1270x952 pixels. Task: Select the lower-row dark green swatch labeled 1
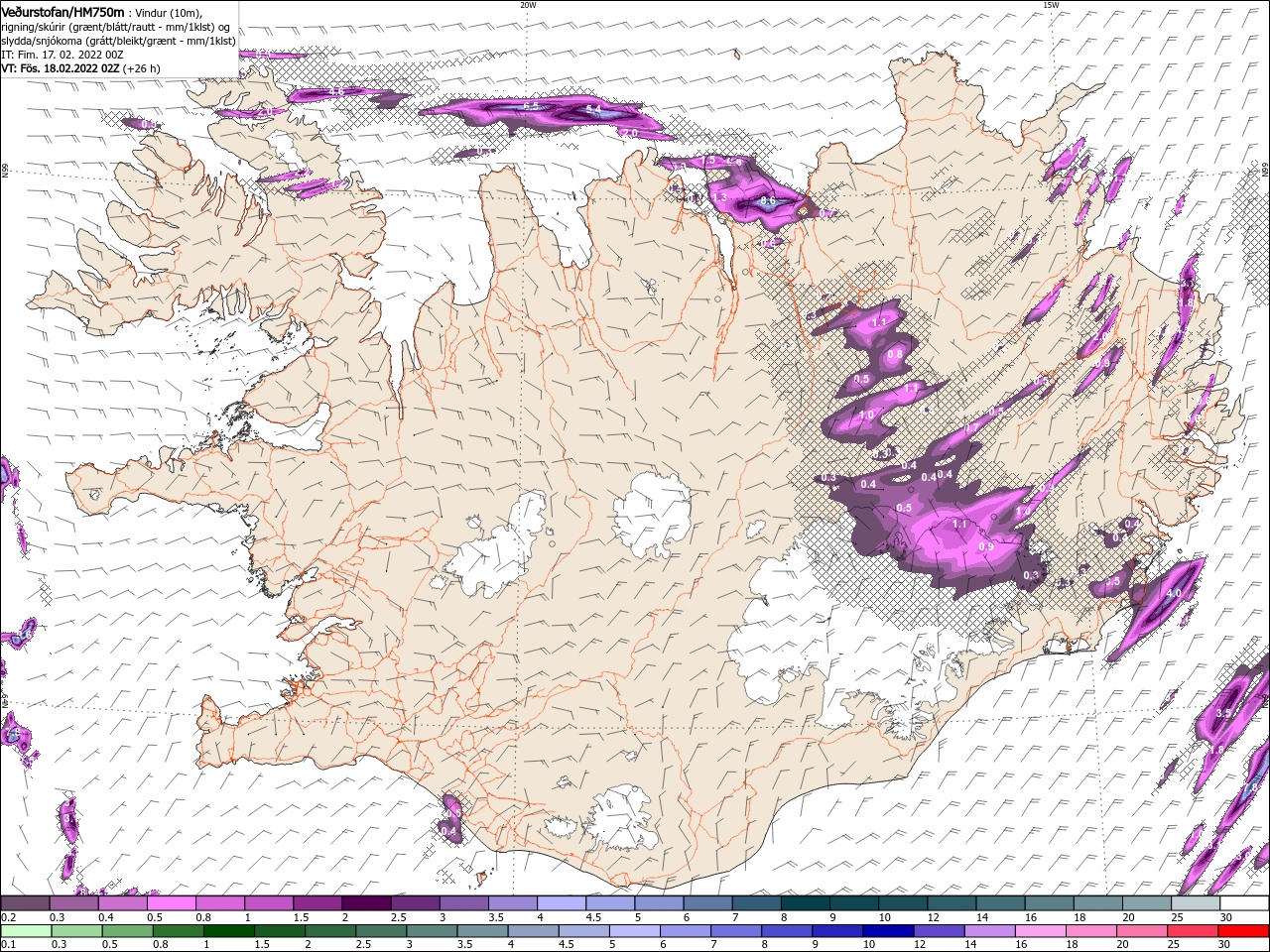(227, 931)
